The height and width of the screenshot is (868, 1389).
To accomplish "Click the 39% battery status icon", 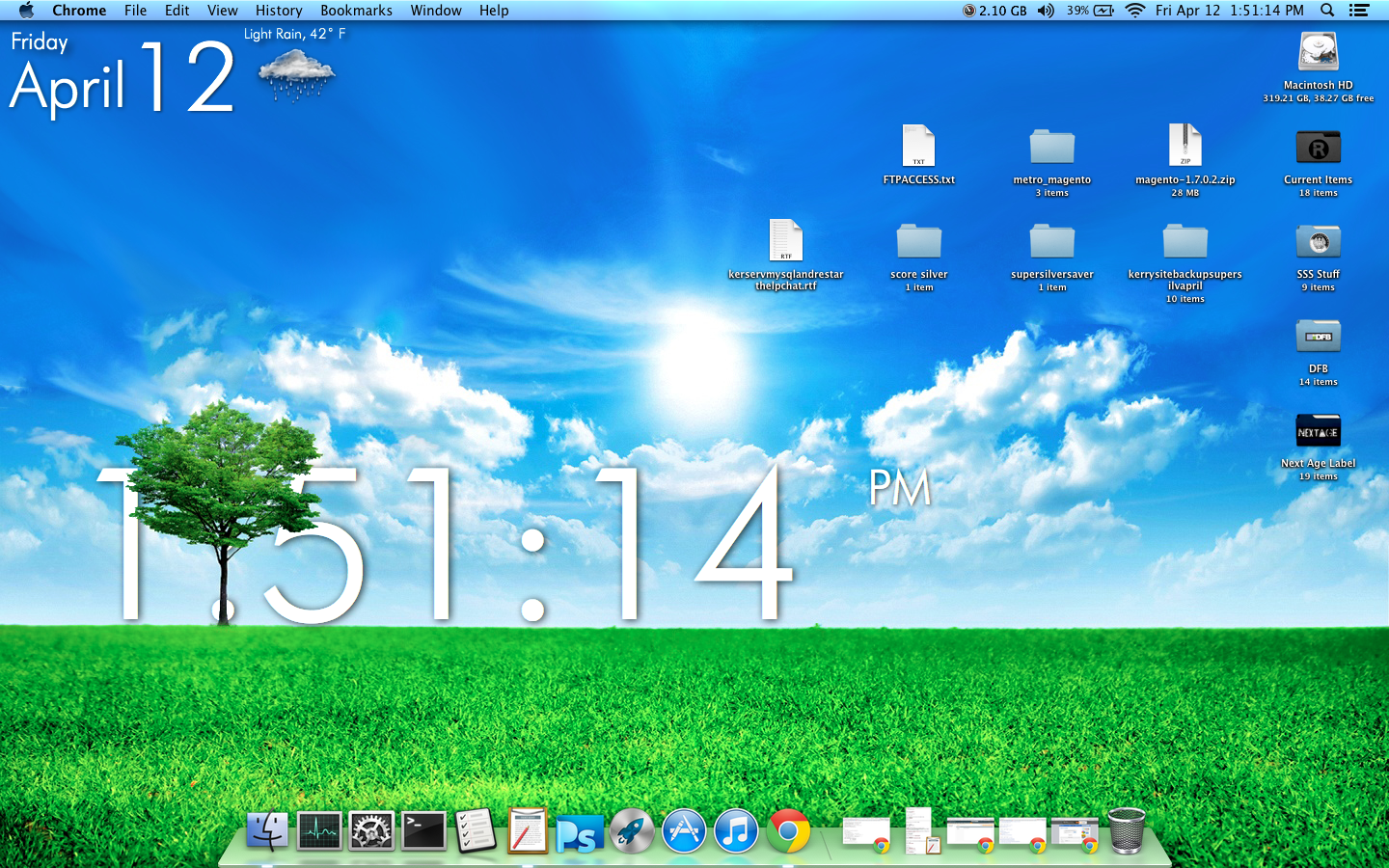I will (1090, 11).
